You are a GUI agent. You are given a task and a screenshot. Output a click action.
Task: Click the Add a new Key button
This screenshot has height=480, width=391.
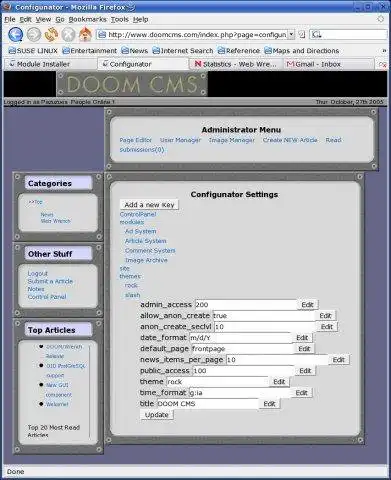[149, 205]
